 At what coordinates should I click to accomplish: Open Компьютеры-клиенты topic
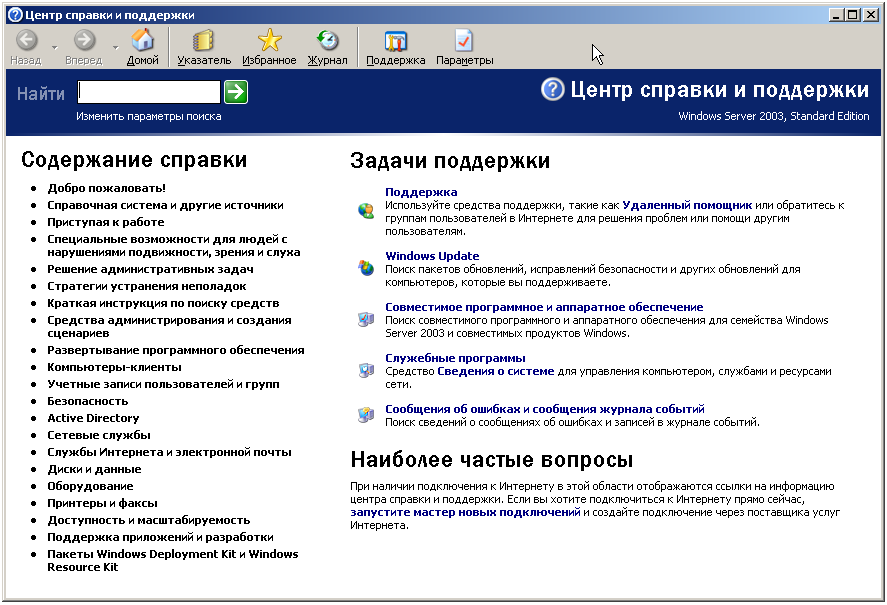(x=114, y=367)
